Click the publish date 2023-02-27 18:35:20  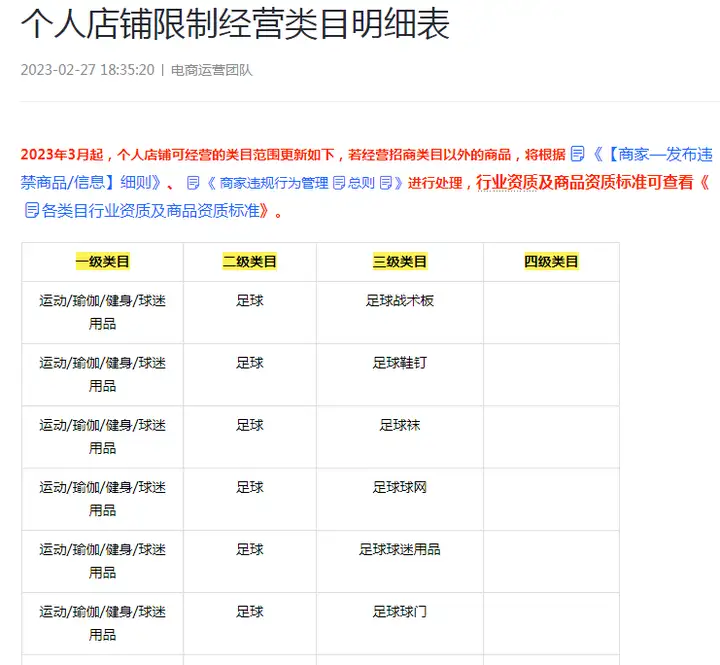[x=87, y=70]
